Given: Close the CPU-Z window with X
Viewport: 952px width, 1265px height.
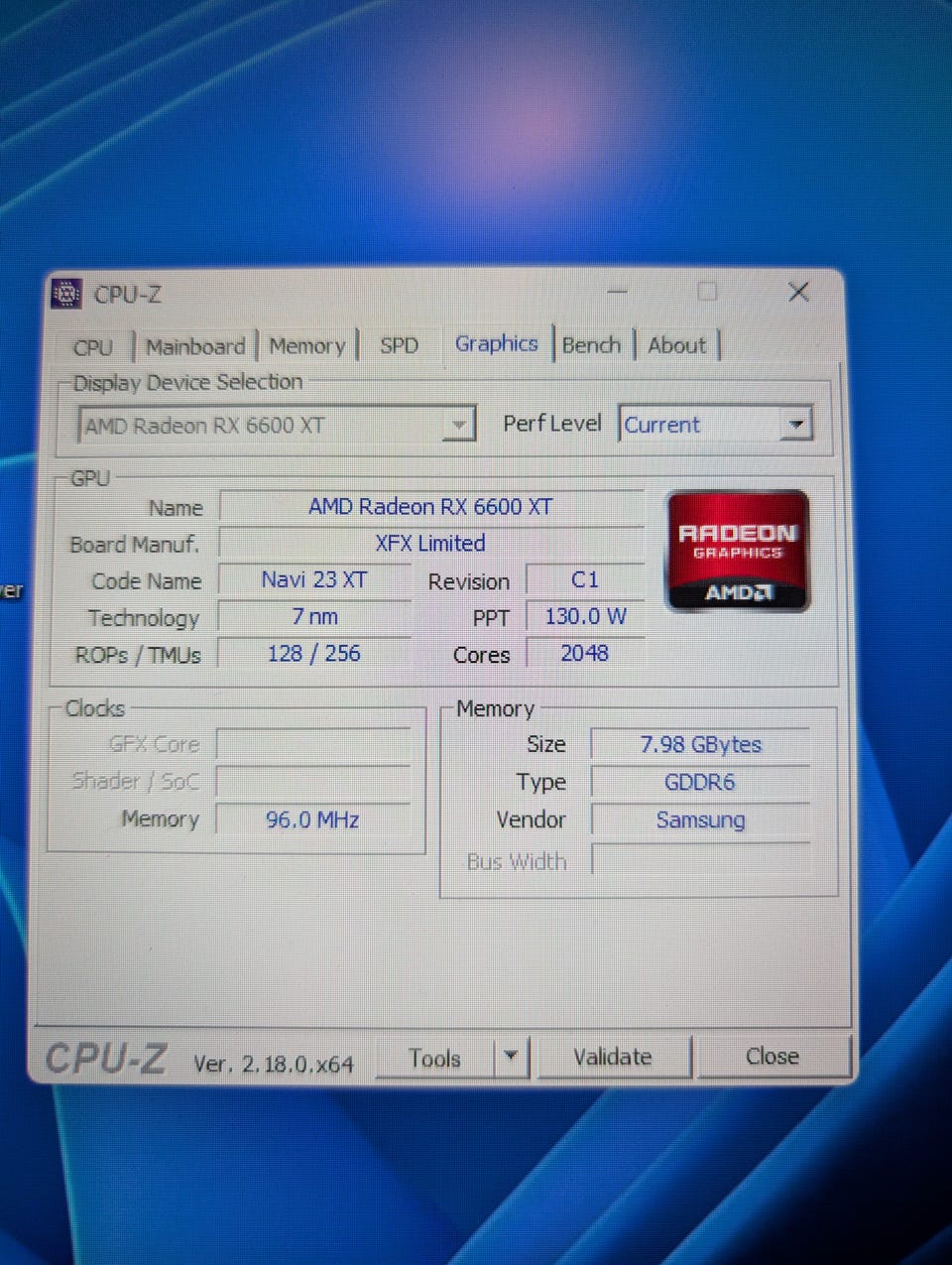Looking at the screenshot, I should tap(798, 292).
